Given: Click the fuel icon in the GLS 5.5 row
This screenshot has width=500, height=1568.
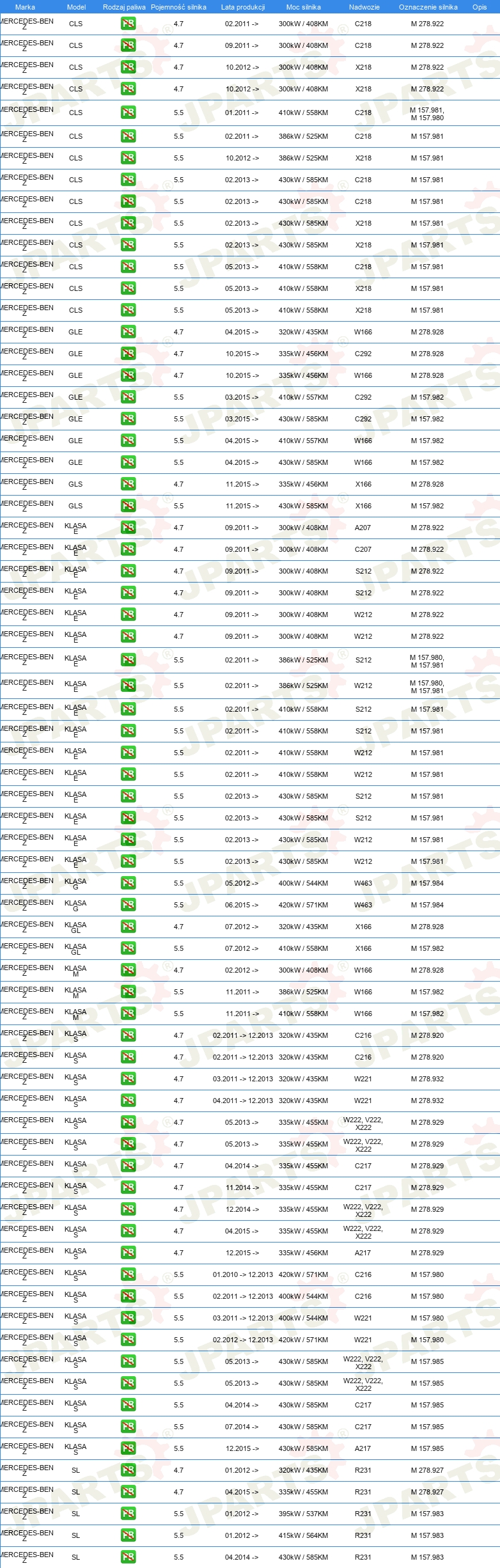Looking at the screenshot, I should click(x=128, y=506).
